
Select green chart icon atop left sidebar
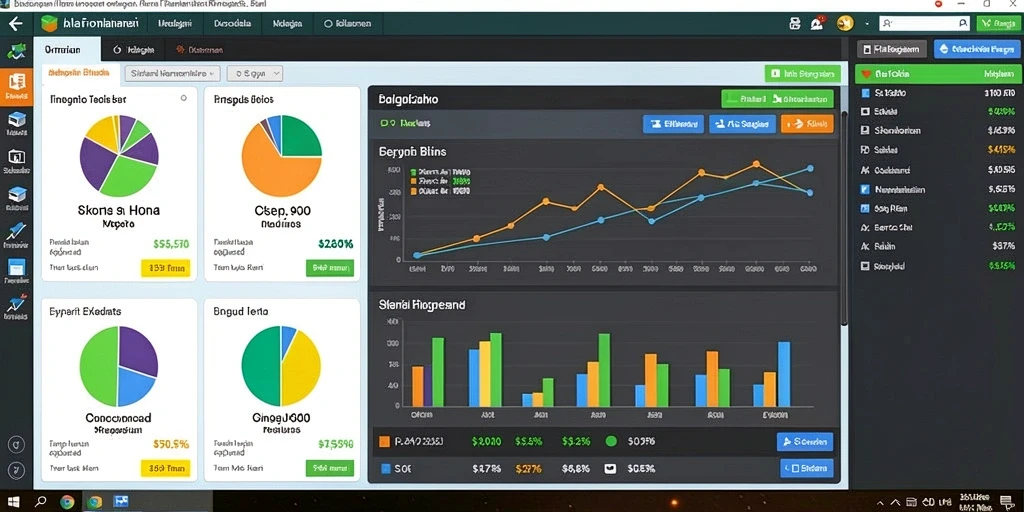click(16, 51)
